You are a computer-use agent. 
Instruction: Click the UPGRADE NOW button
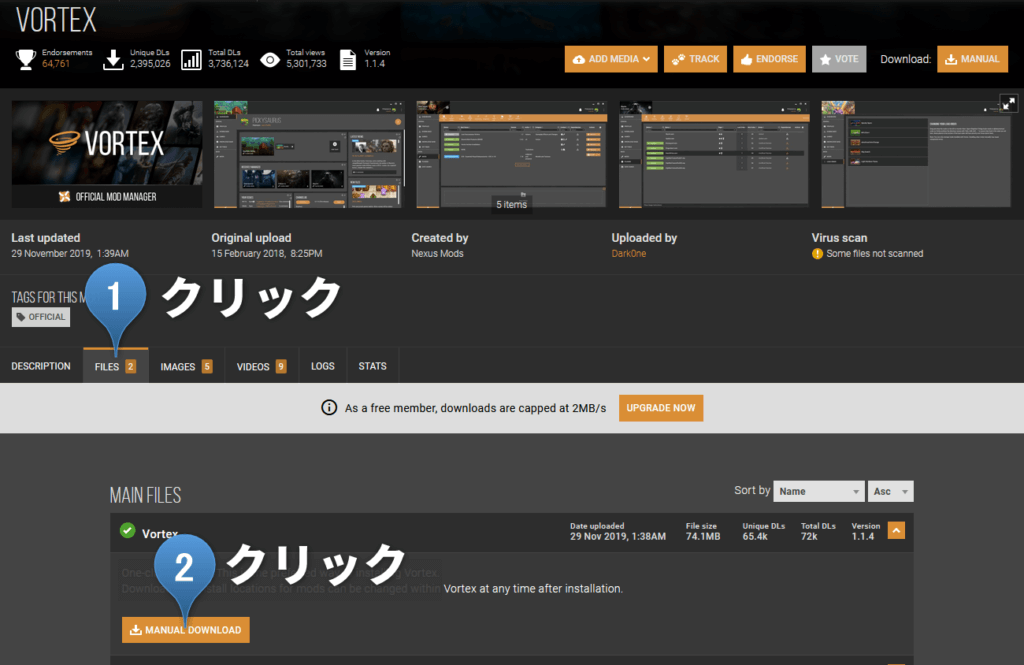click(x=660, y=407)
